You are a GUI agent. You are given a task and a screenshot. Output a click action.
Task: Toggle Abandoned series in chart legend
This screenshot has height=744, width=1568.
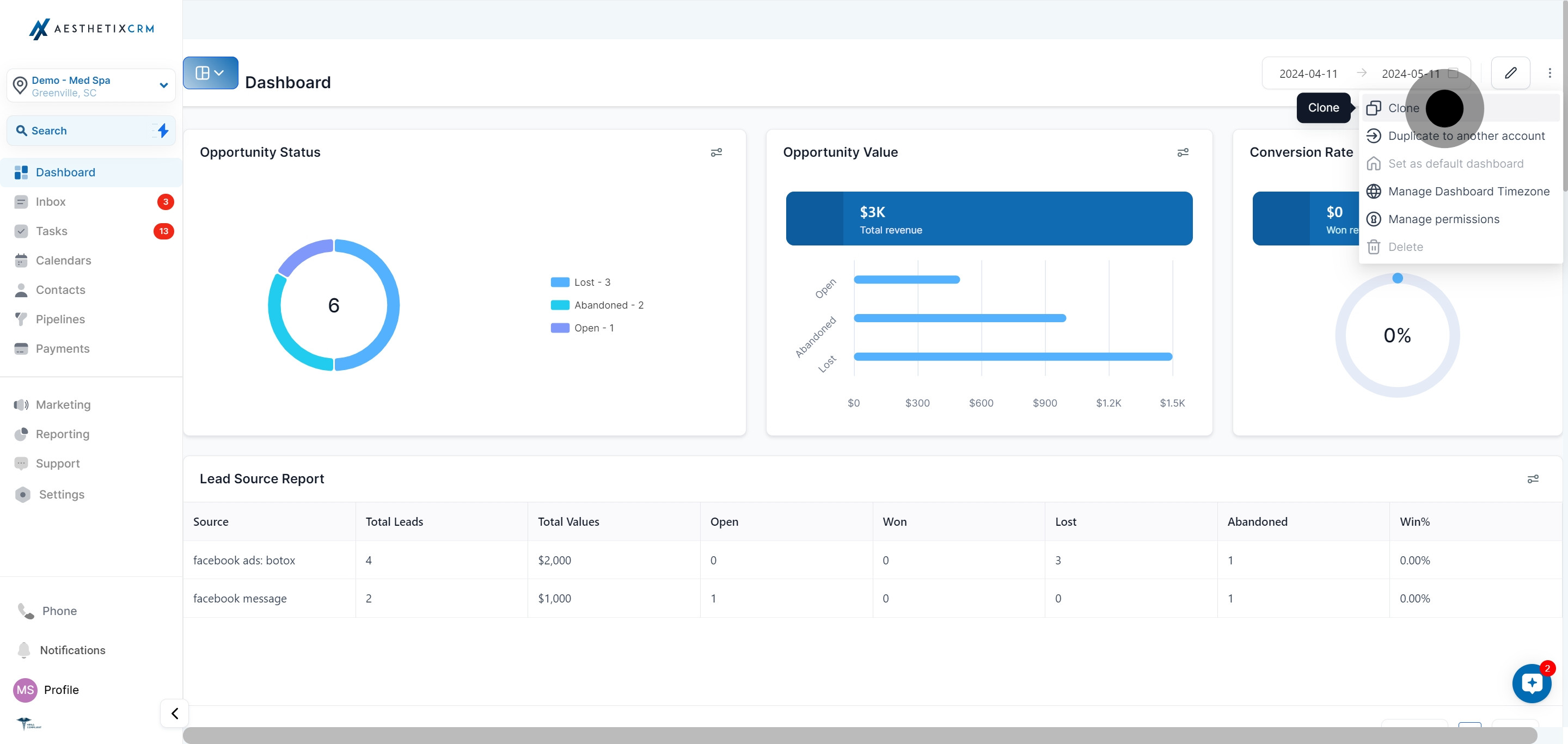[x=597, y=305]
